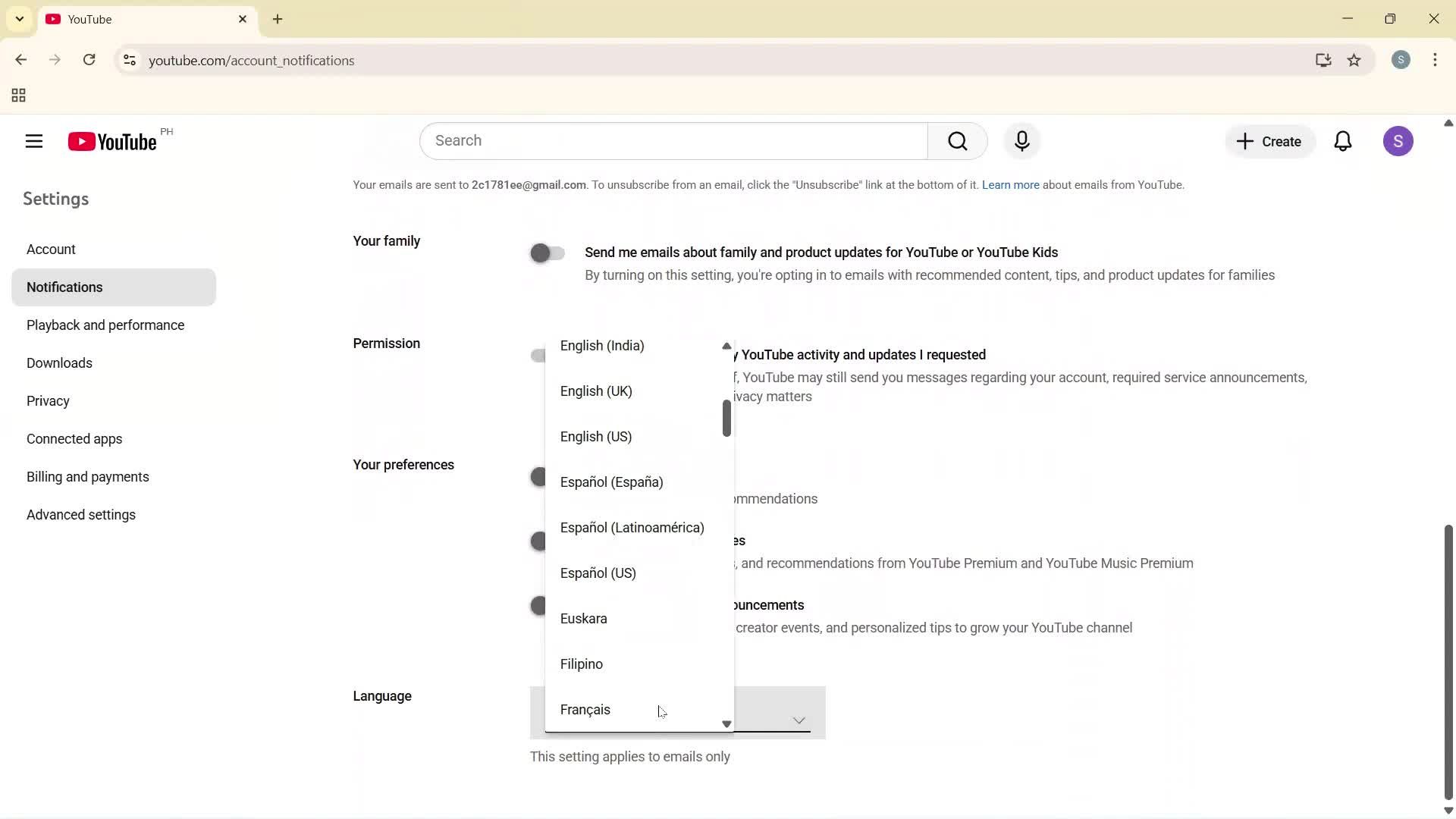
Task: Bookmark this page with the star icon
Action: point(1355,61)
